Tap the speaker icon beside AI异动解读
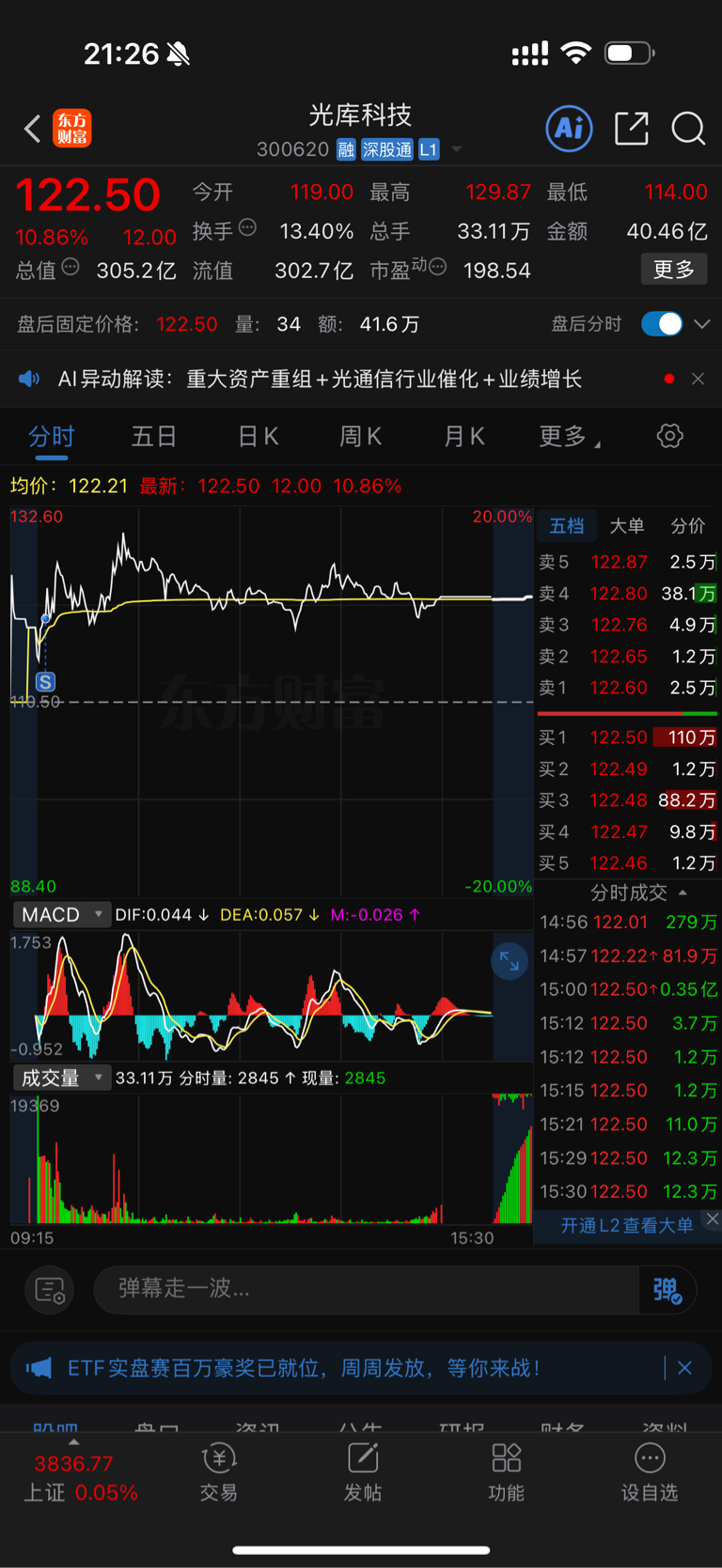Screen dimensions: 722x1568 click(30, 379)
